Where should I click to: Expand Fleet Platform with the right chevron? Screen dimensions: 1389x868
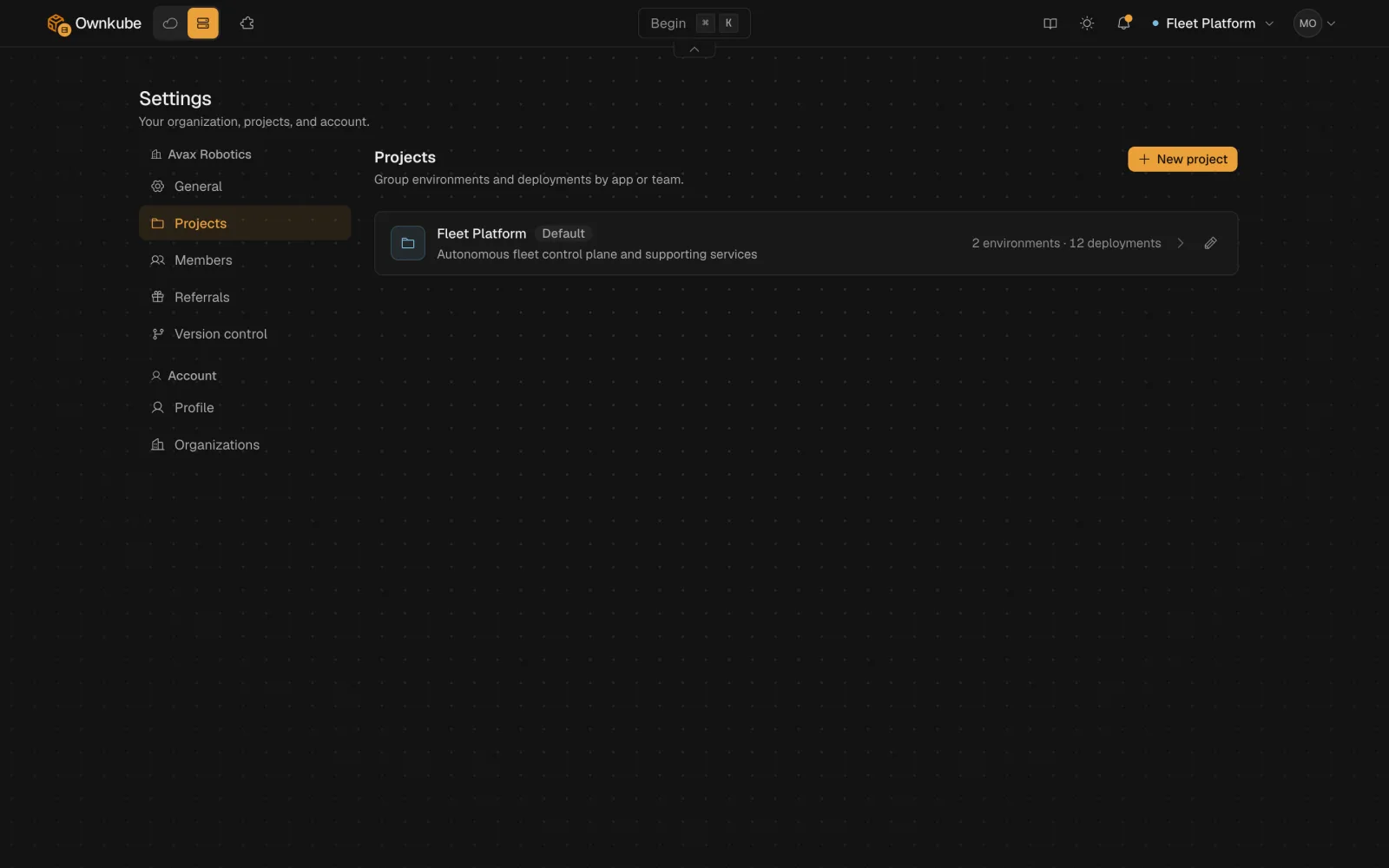(x=1181, y=243)
